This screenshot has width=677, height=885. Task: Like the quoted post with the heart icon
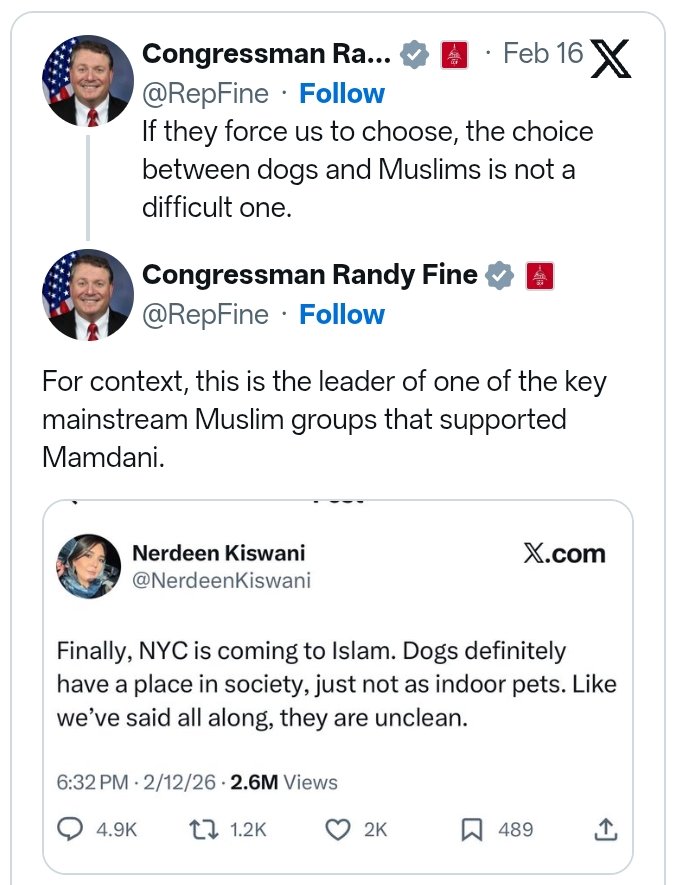tap(340, 829)
